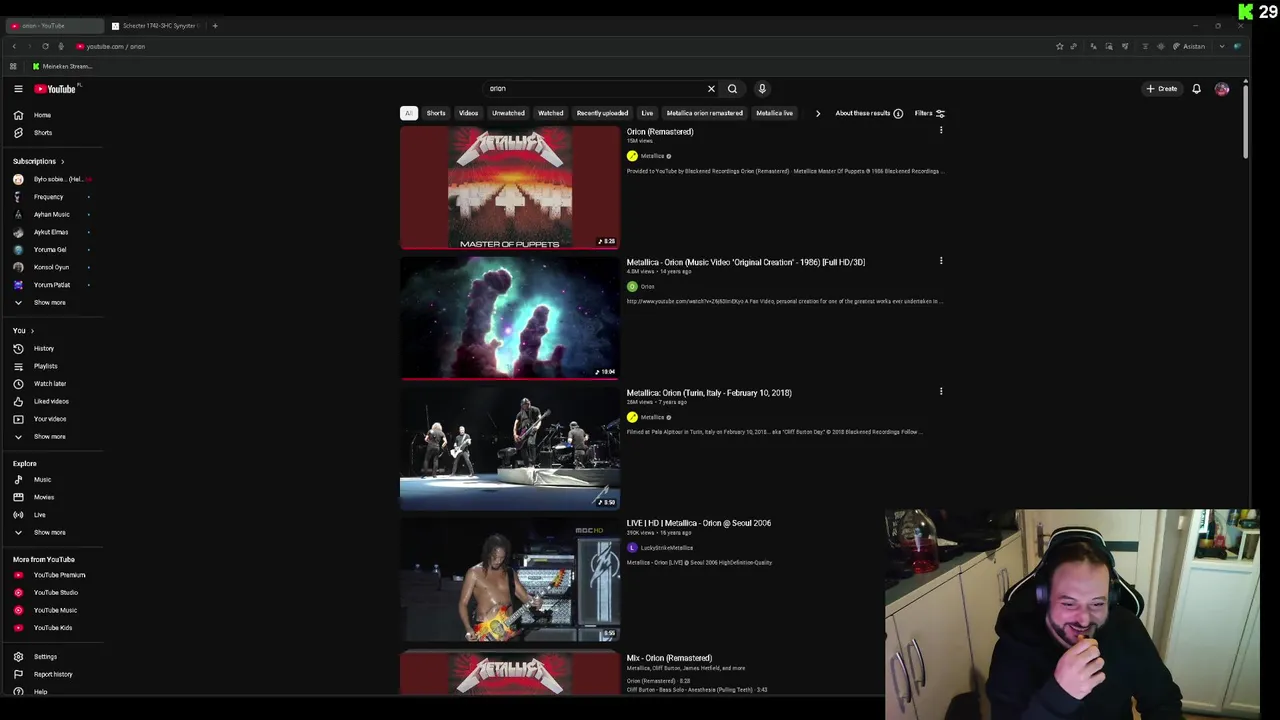The image size is (1280, 720).
Task: Open the account avatar menu
Action: [x=1222, y=89]
